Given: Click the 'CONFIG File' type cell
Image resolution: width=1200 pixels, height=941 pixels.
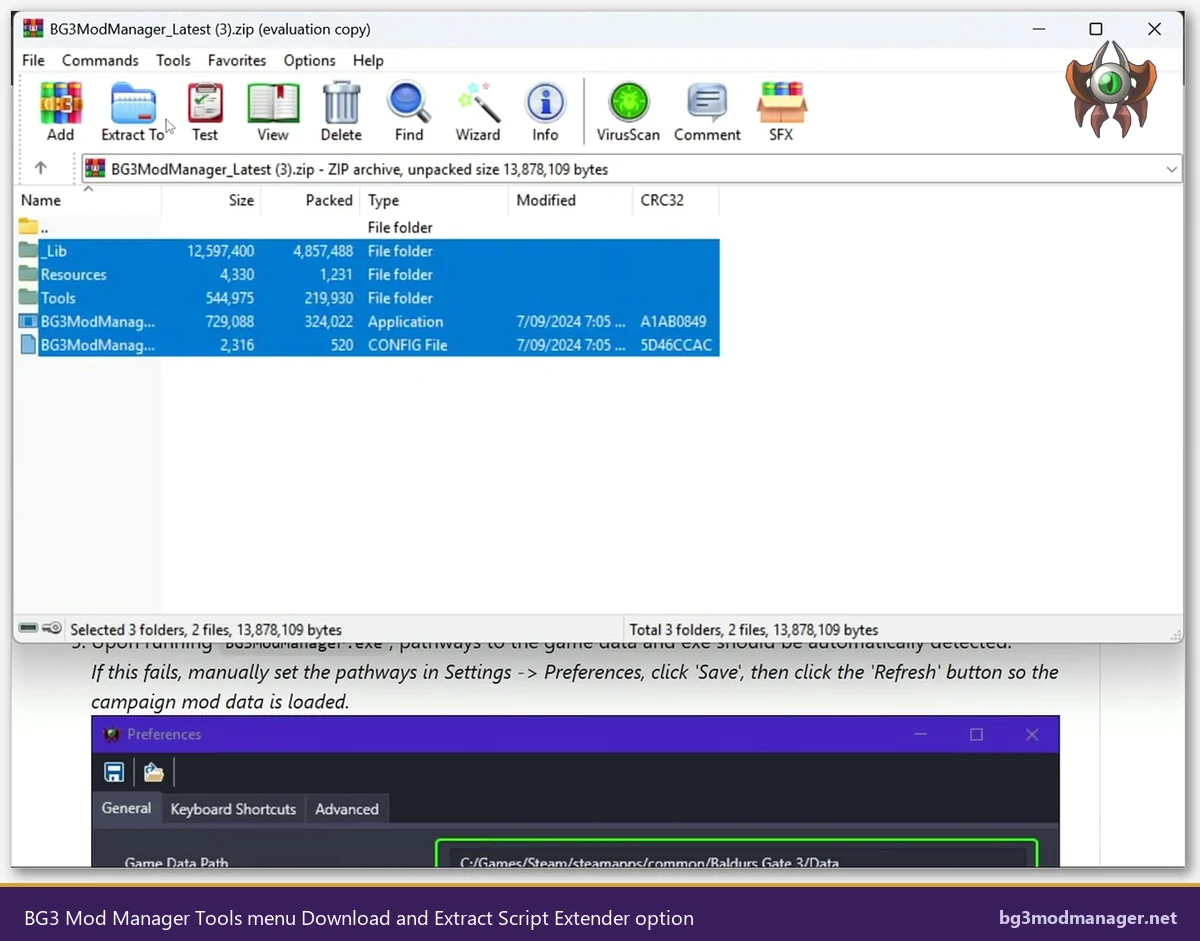Looking at the screenshot, I should point(407,345).
